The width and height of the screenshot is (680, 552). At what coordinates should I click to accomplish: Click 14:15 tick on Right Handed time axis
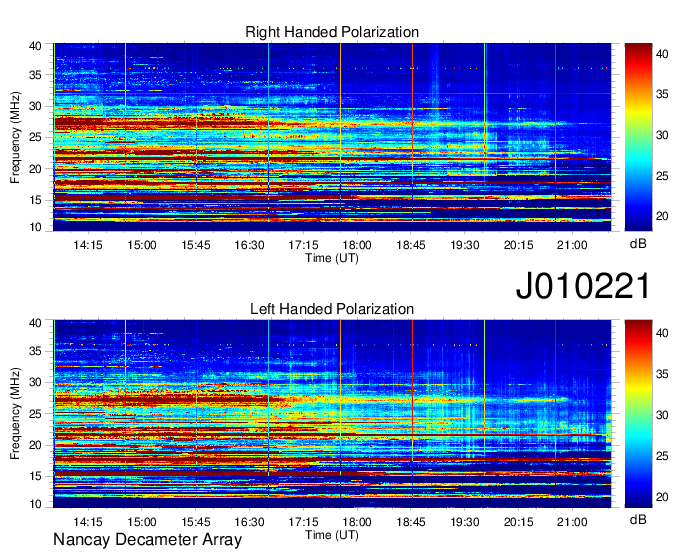point(88,245)
